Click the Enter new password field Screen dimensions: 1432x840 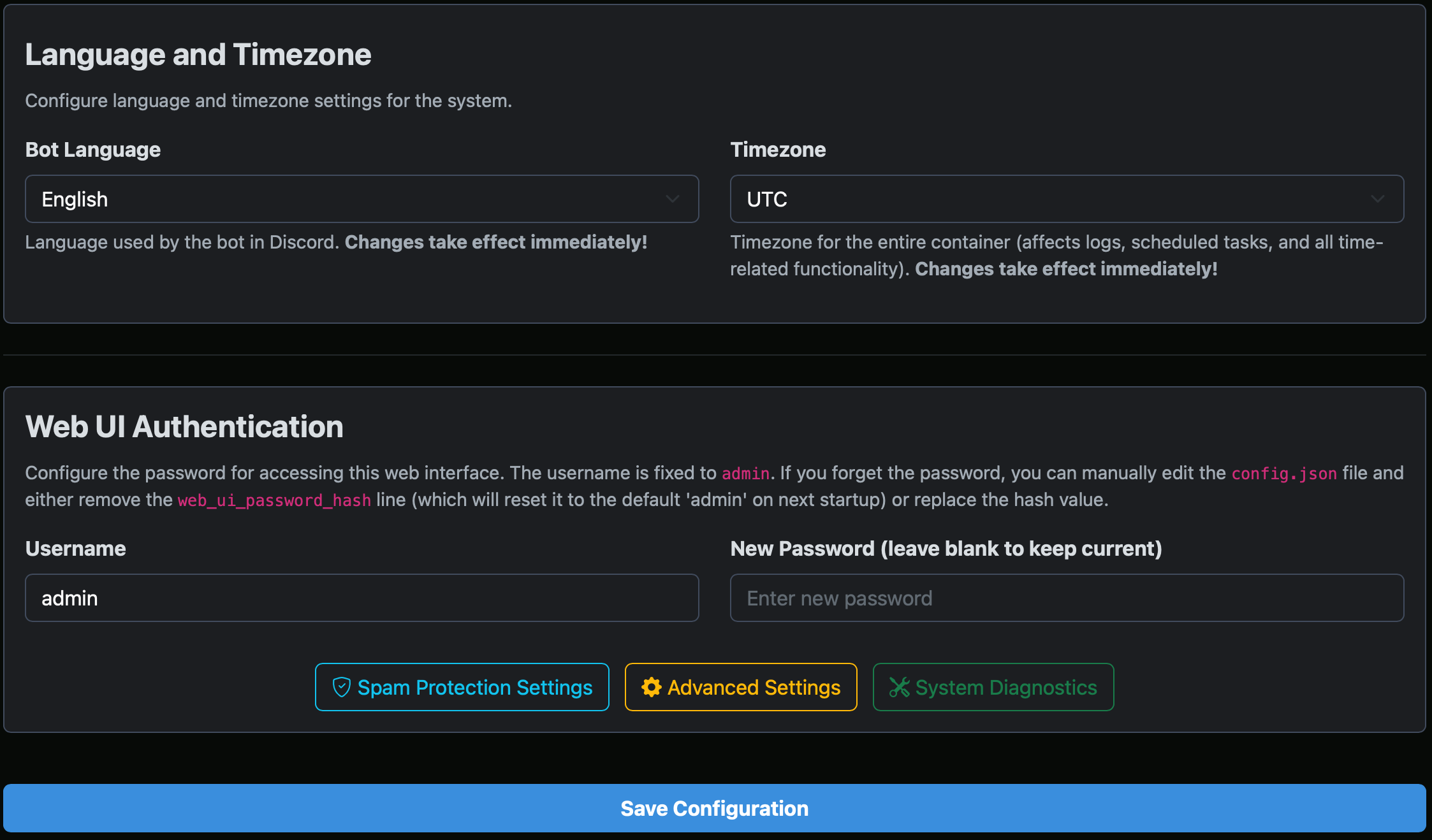pyautogui.click(x=1066, y=598)
